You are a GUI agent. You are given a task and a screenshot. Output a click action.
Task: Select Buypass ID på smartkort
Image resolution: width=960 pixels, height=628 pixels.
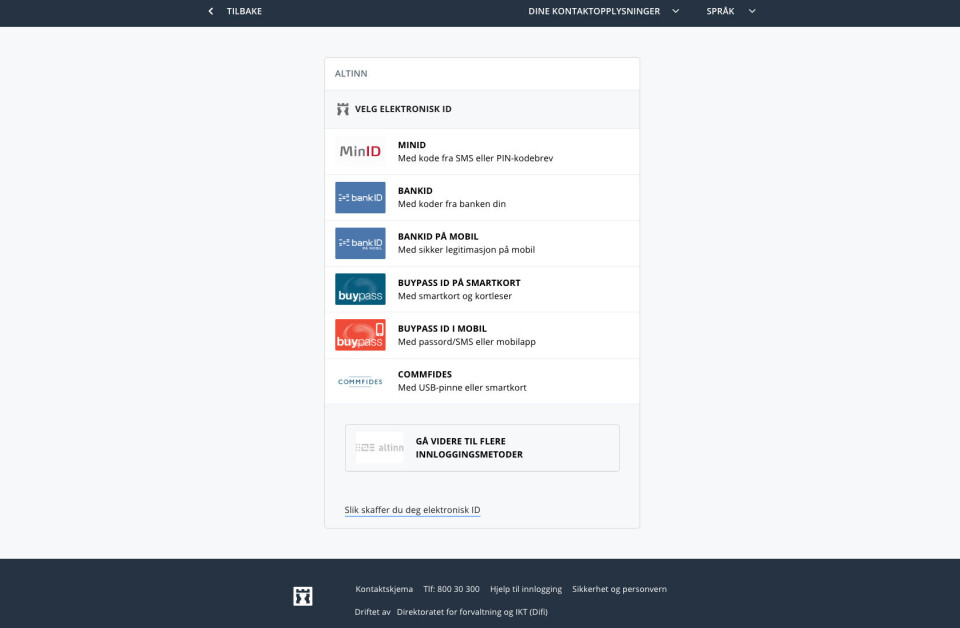(482, 289)
